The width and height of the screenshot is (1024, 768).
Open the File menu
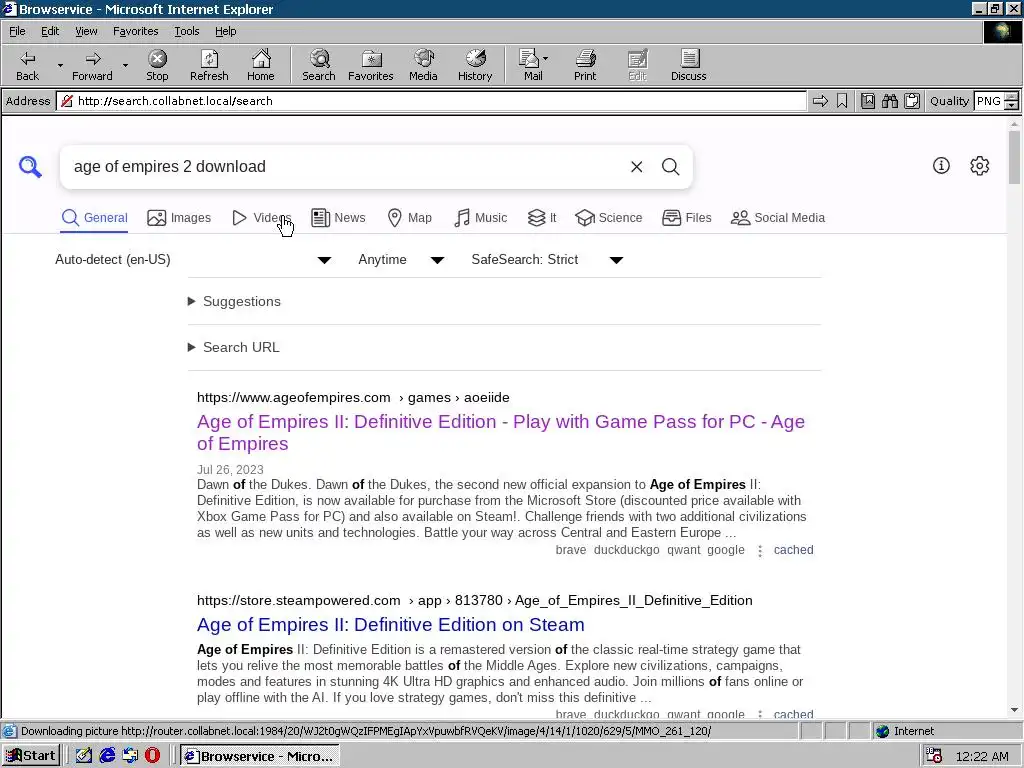coord(17,31)
